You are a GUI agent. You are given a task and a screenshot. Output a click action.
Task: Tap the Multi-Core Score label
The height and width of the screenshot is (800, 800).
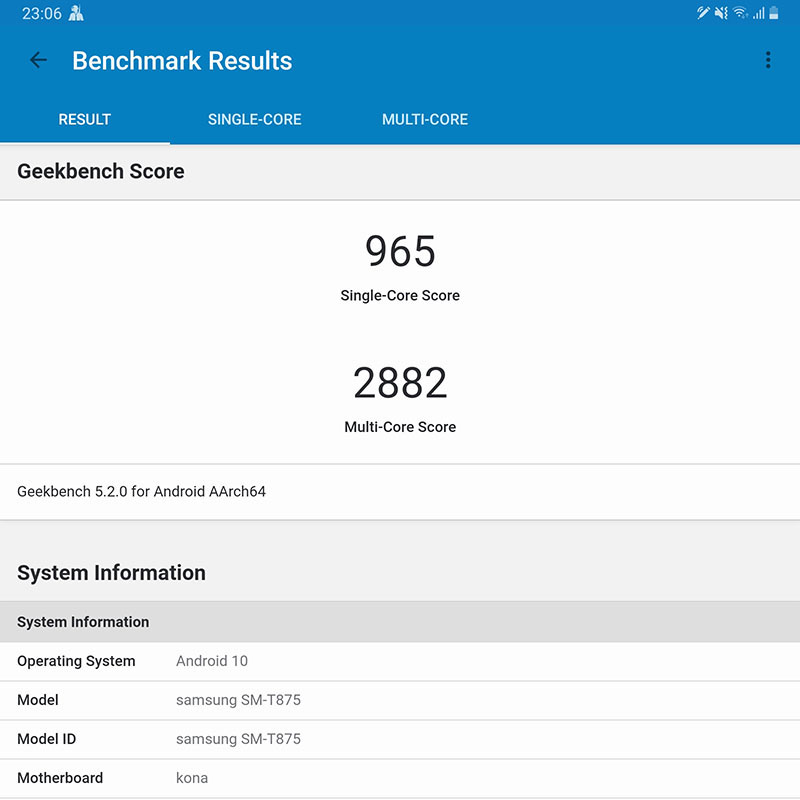click(x=400, y=427)
